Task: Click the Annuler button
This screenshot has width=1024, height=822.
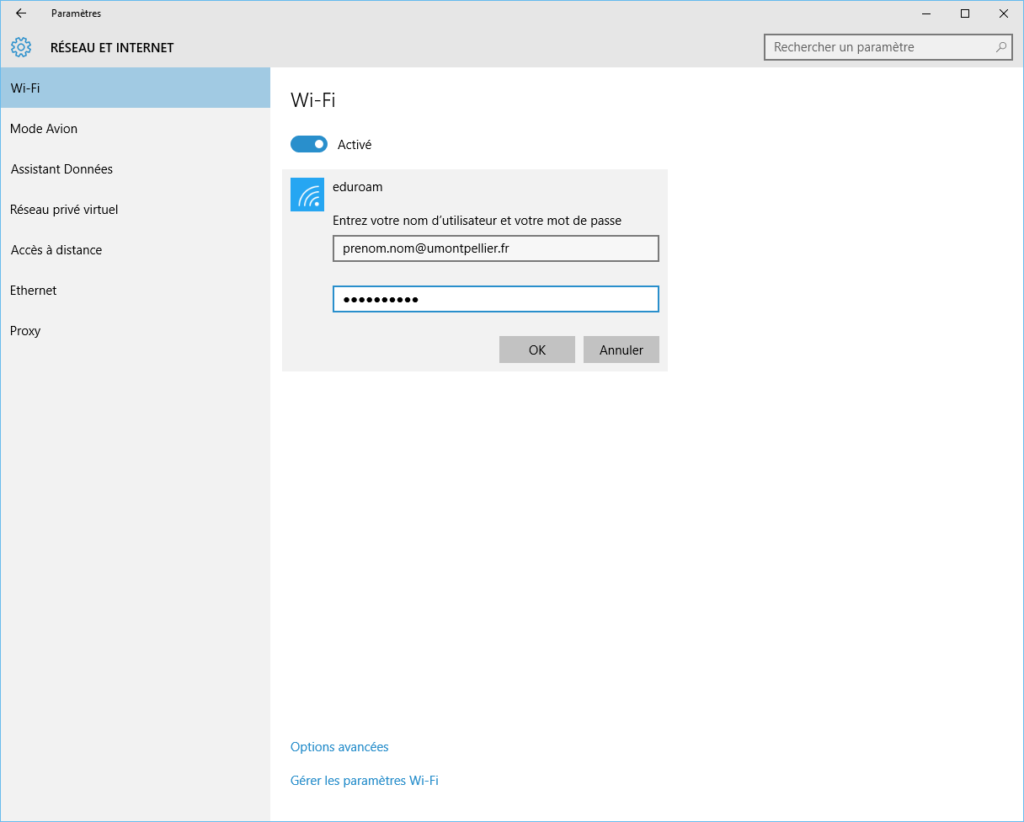Action: coord(621,350)
